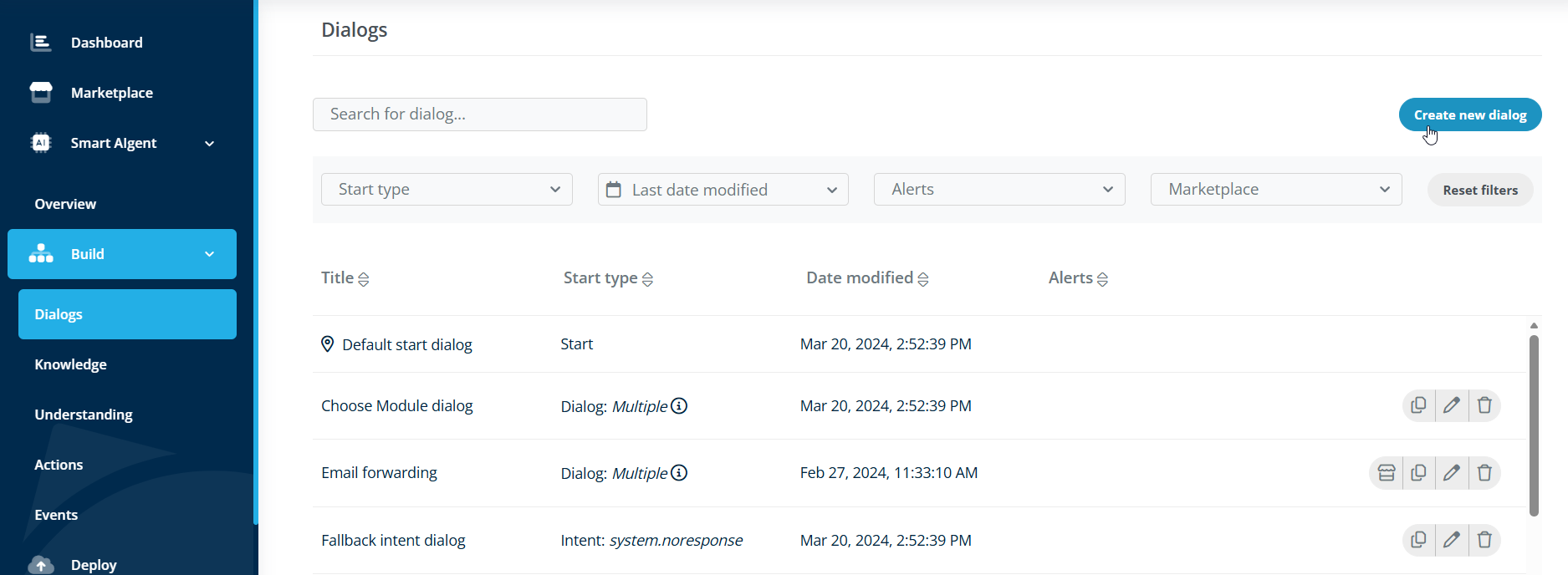Show info for Email forwarding Multiple
The image size is (1568, 575).
[679, 473]
